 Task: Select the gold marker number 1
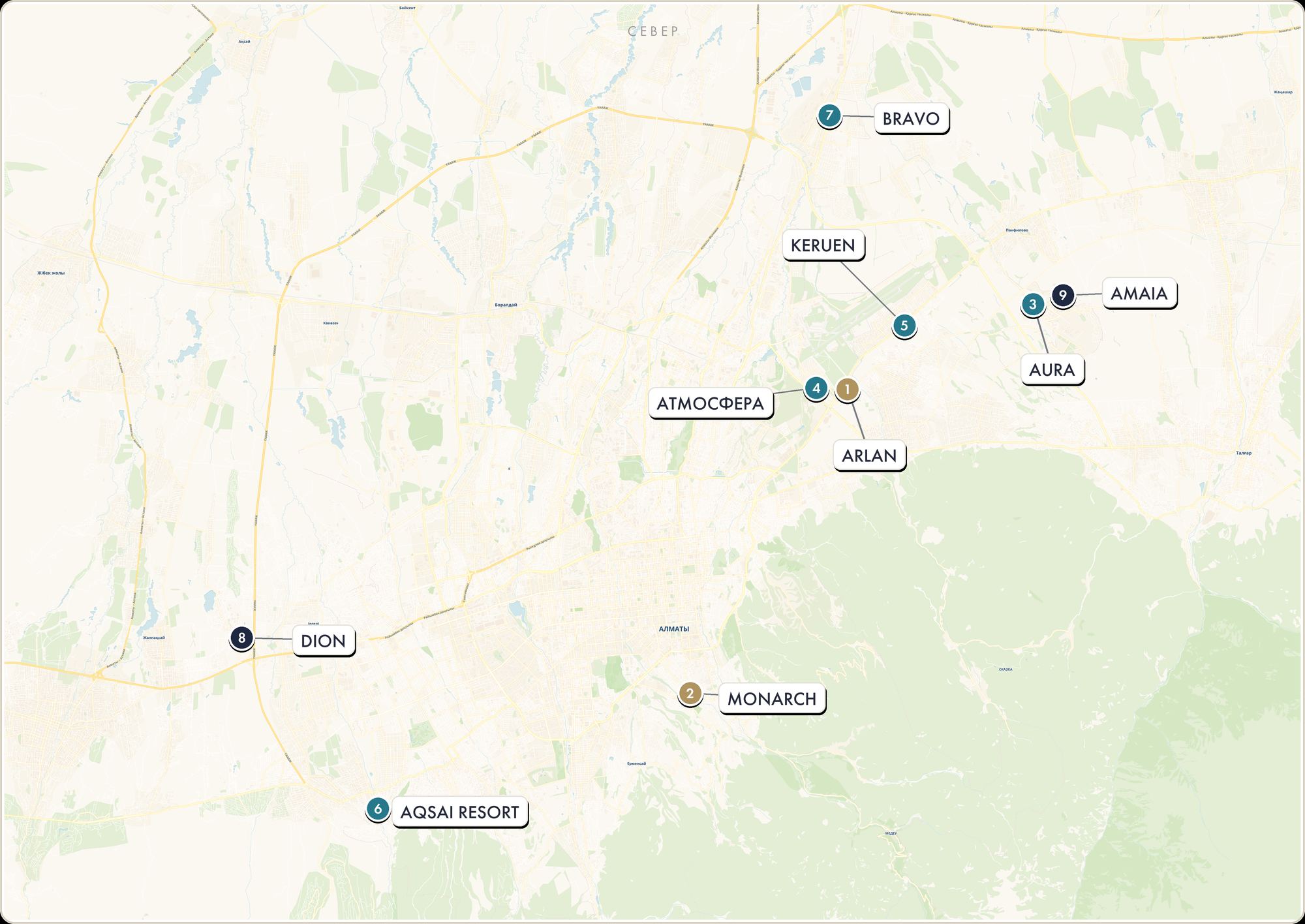(847, 390)
